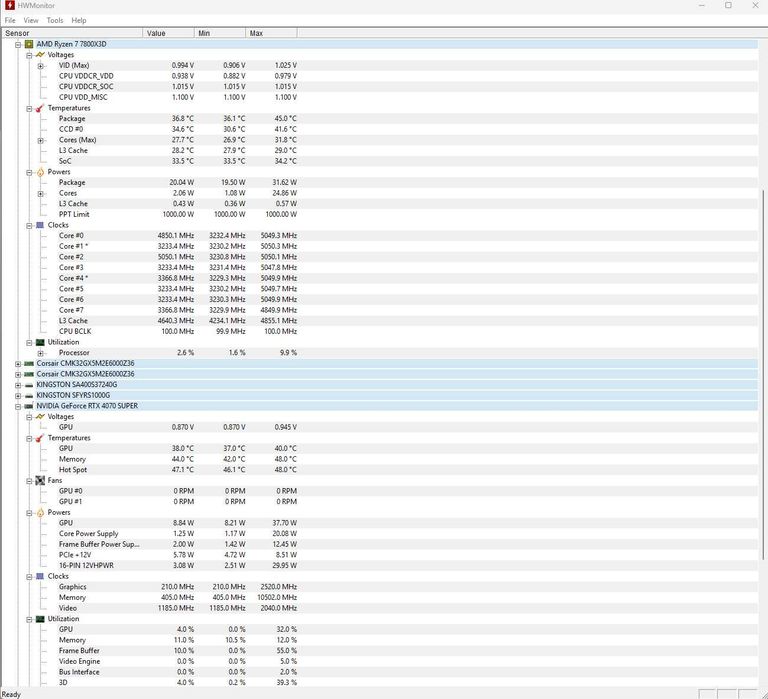This screenshot has width=768, height=699.
Task: Open the View menu
Action: tap(30, 20)
